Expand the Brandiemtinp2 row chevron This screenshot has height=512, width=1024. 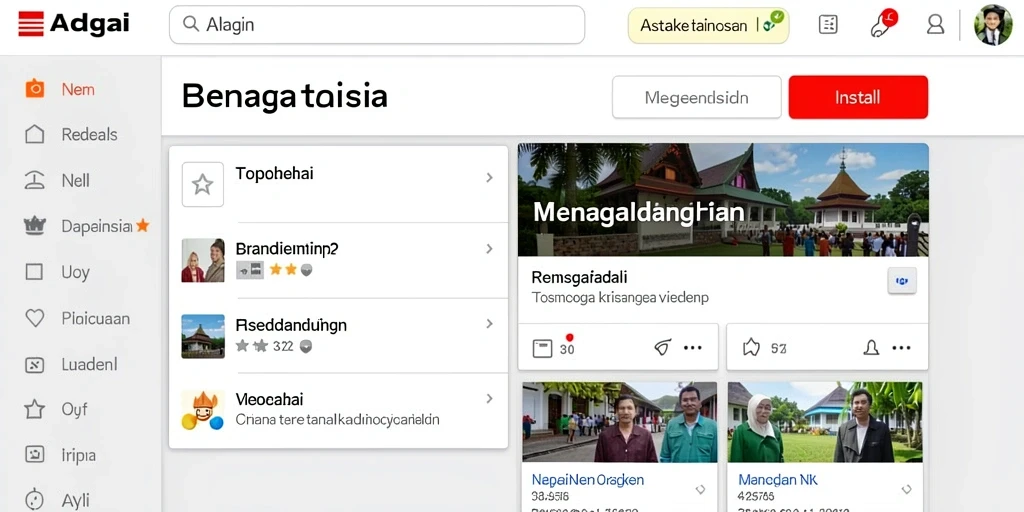point(489,249)
